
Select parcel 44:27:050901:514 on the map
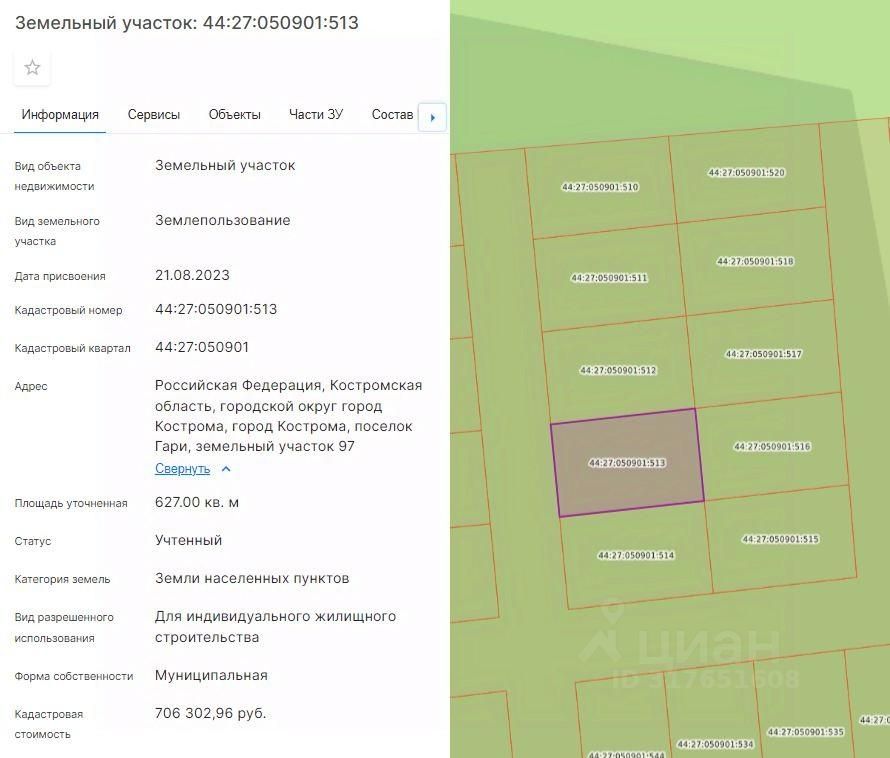click(x=636, y=555)
